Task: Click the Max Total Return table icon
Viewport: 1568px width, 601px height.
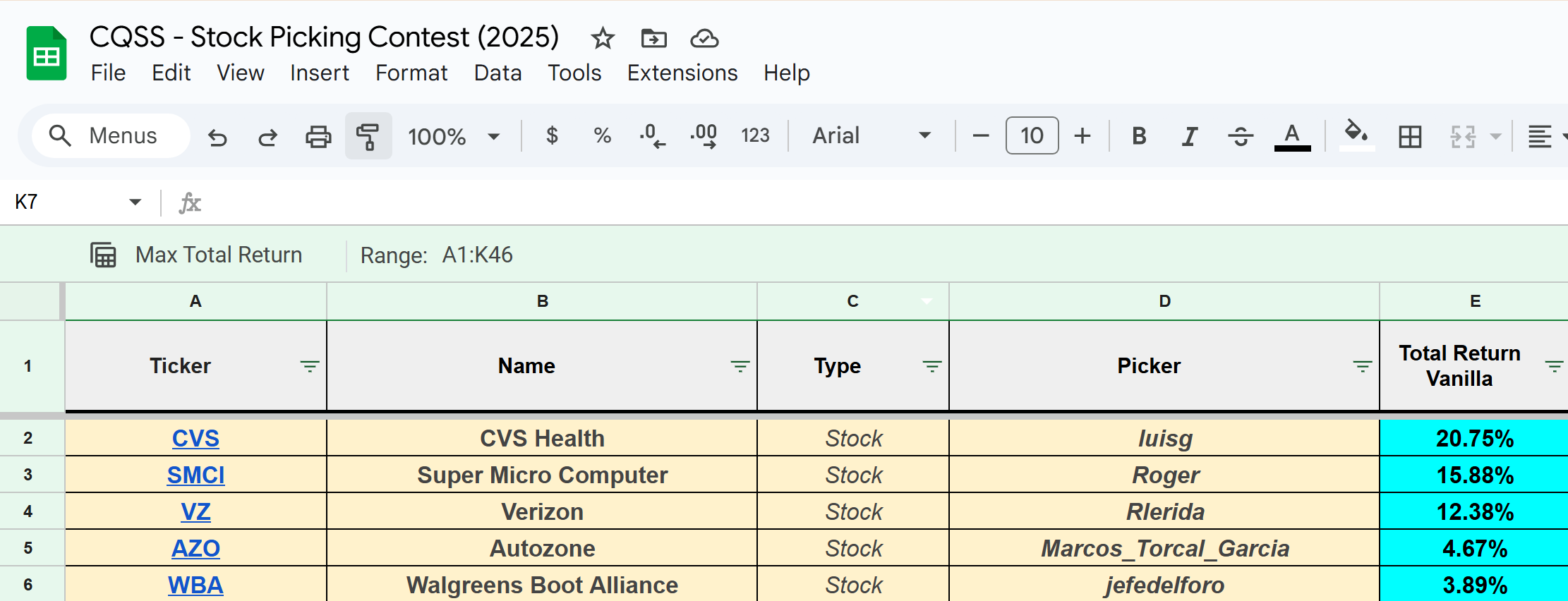Action: point(103,255)
